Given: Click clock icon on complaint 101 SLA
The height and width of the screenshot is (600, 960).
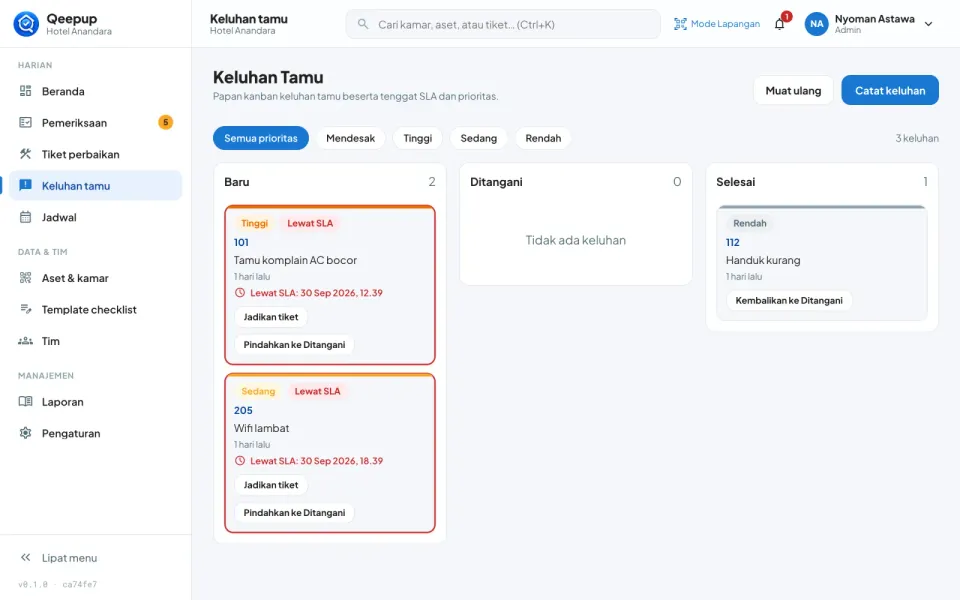Looking at the screenshot, I should (x=240, y=293).
